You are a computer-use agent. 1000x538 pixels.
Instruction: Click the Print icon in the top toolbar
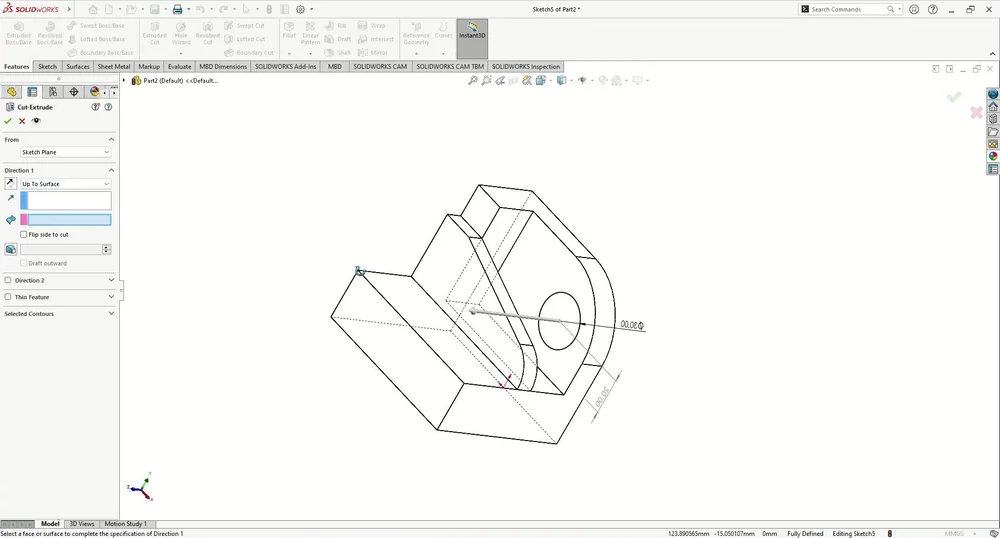(x=177, y=9)
